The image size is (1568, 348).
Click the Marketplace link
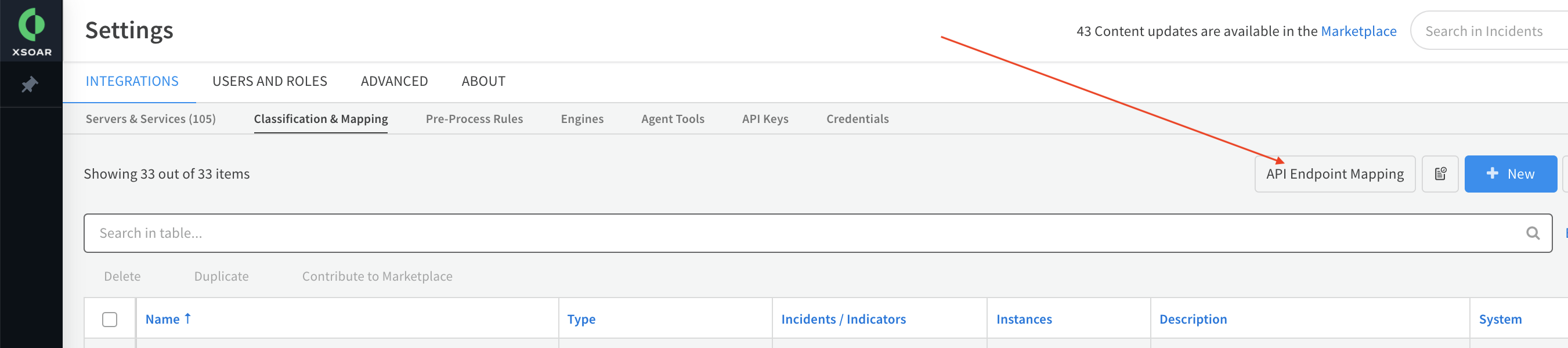click(x=1359, y=30)
